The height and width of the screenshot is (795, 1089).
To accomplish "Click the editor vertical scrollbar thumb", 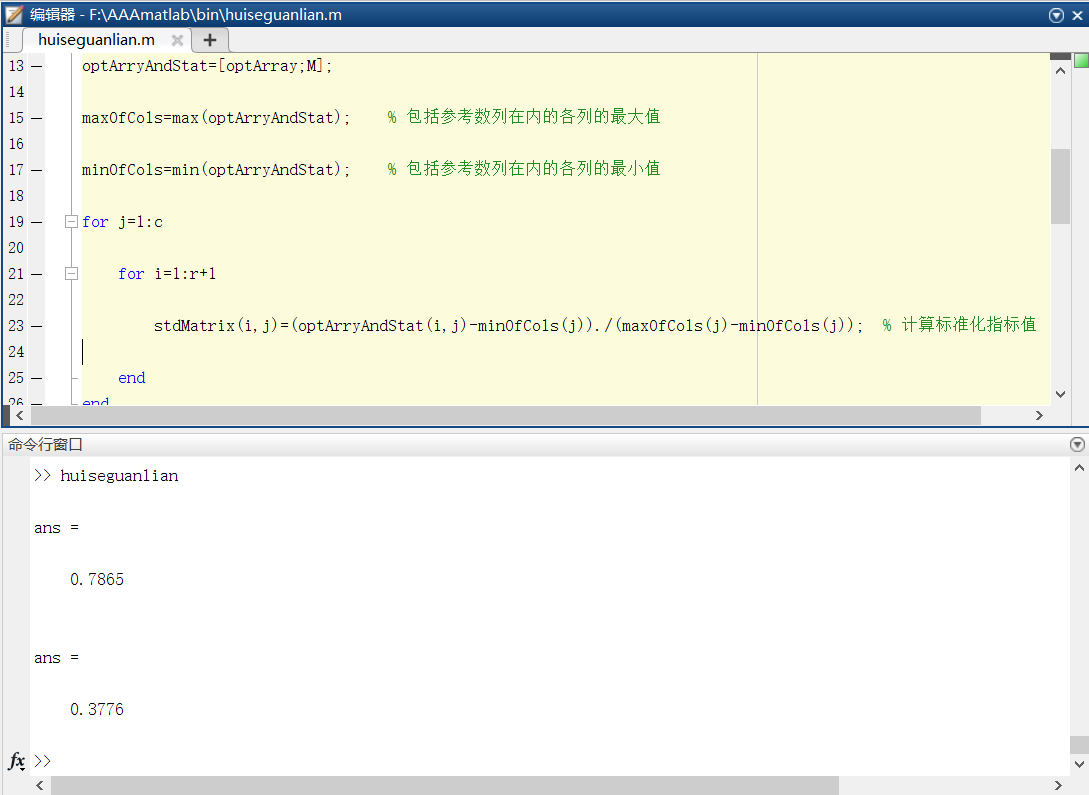I will tap(1060, 186).
